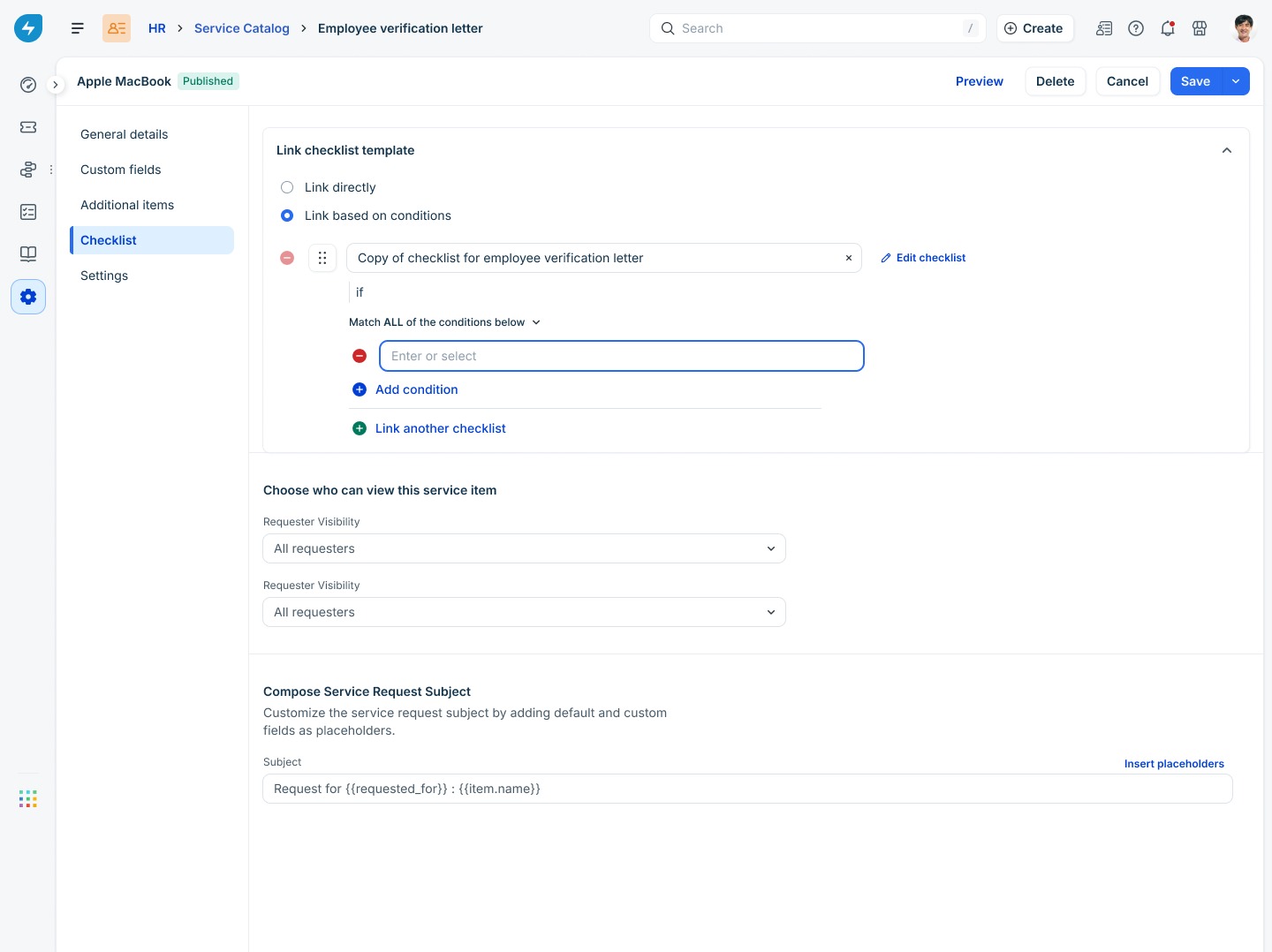Open the app switcher grid icon
The height and width of the screenshot is (952, 1272).
28,799
